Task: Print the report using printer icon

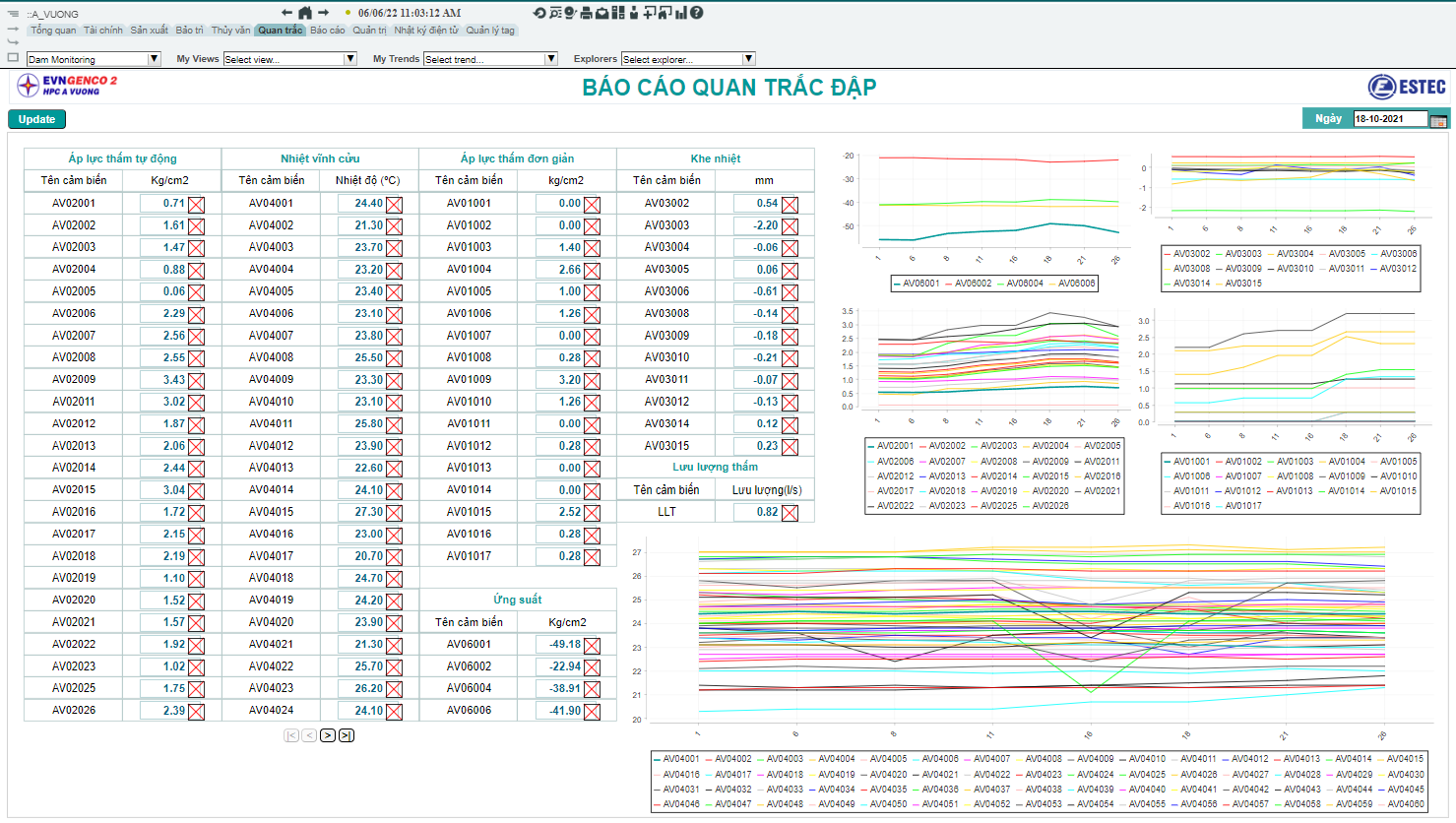Action: [x=586, y=13]
